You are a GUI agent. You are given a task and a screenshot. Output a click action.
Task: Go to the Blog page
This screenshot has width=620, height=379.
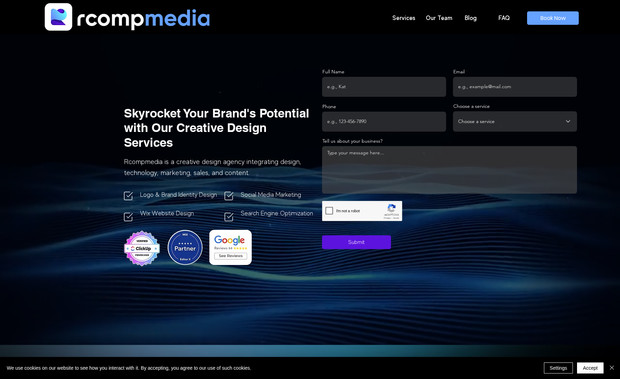(x=470, y=18)
